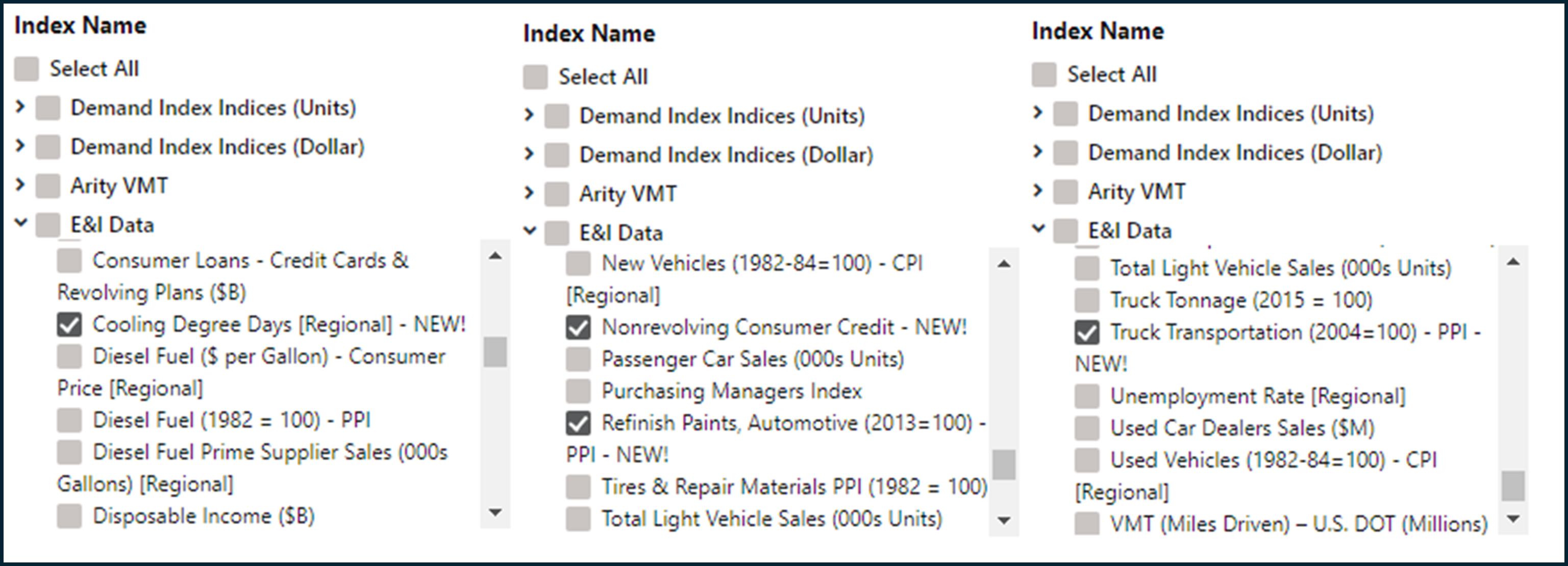The height and width of the screenshot is (566, 1568).
Task: Check Total Light Vehicle Sales in middle panel
Action: 578,519
